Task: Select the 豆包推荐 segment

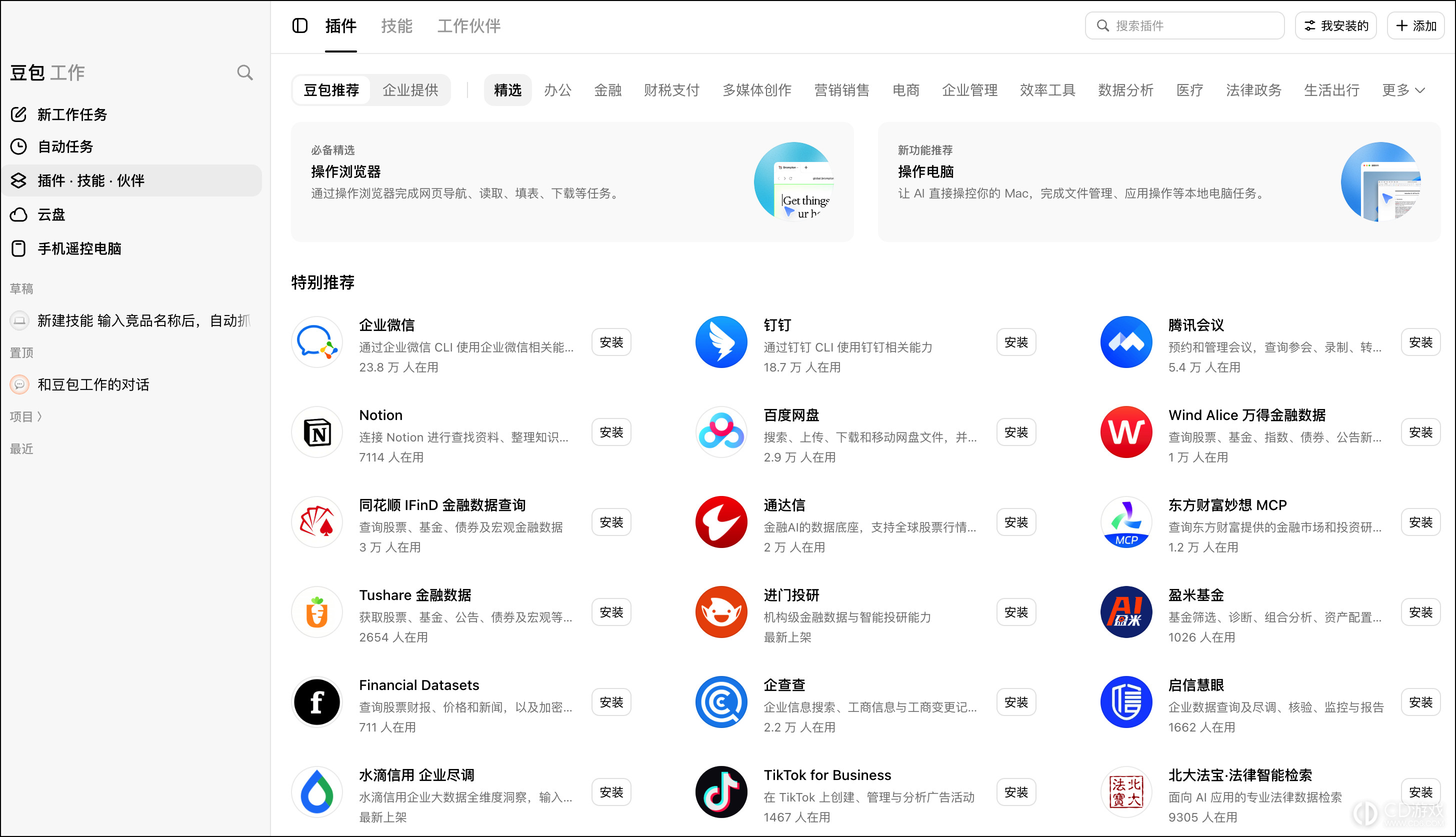Action: click(x=331, y=90)
